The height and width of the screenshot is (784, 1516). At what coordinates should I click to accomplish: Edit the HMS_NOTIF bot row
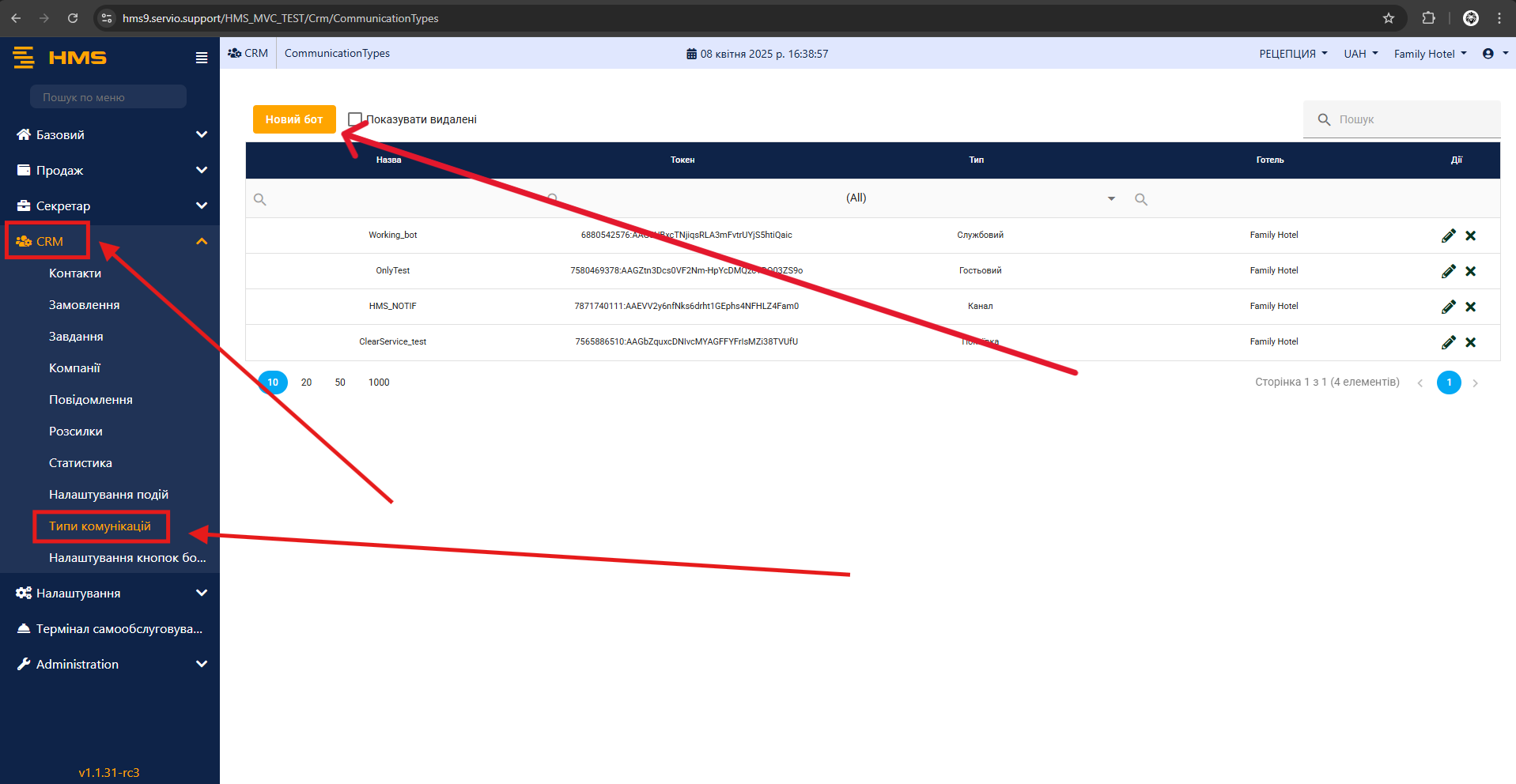[1448, 307]
